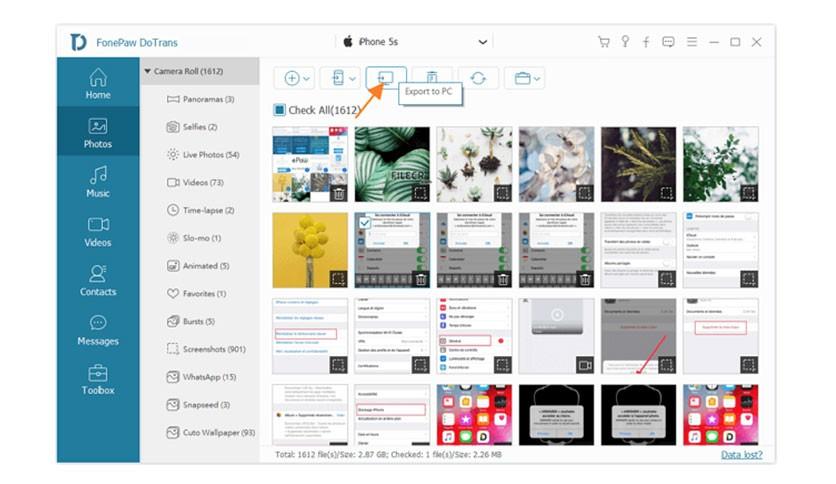
Task: Select the green striped leaf photo
Action: pos(392,164)
